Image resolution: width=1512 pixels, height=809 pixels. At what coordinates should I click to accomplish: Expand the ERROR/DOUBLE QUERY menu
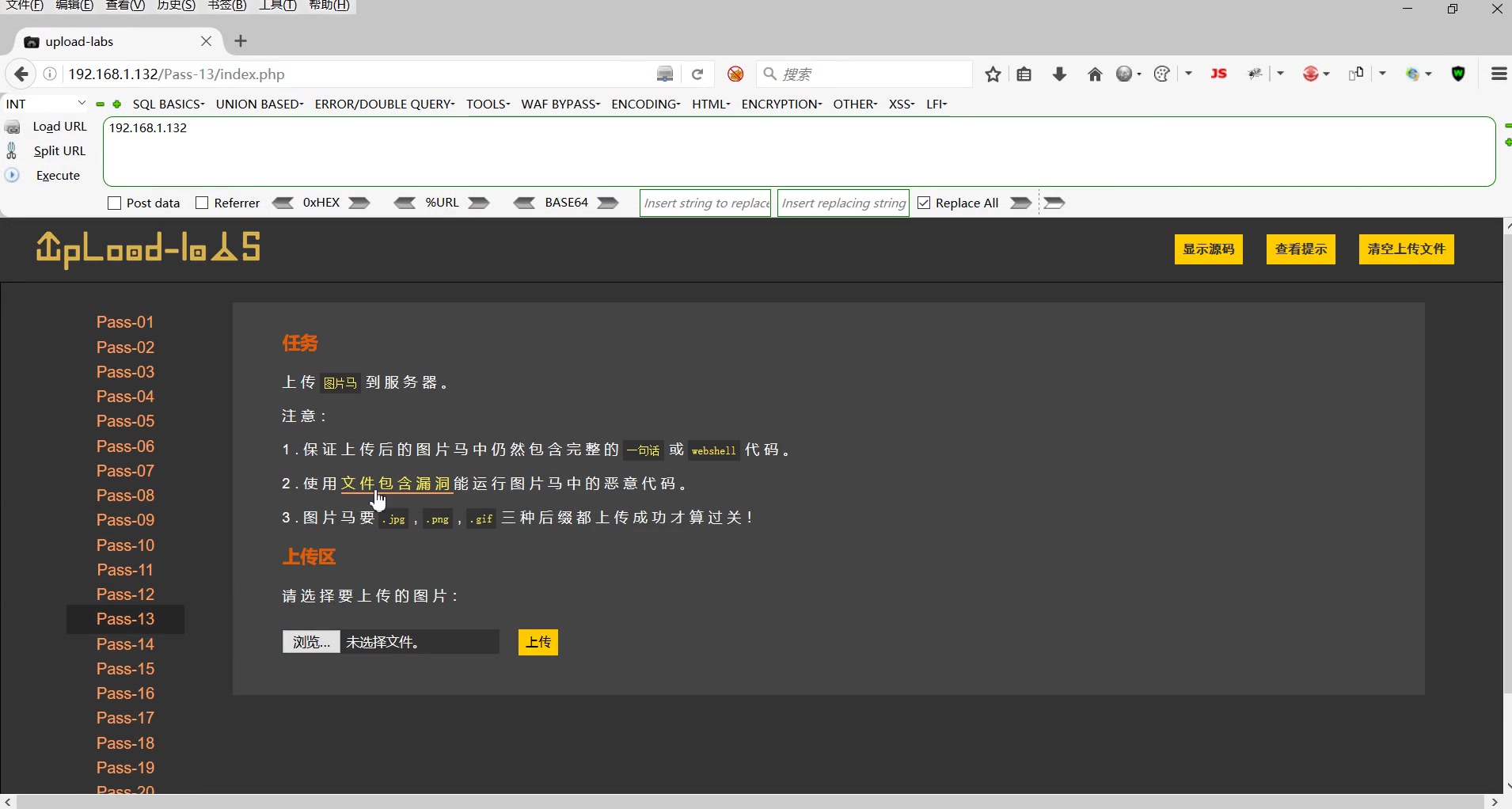[x=385, y=104]
